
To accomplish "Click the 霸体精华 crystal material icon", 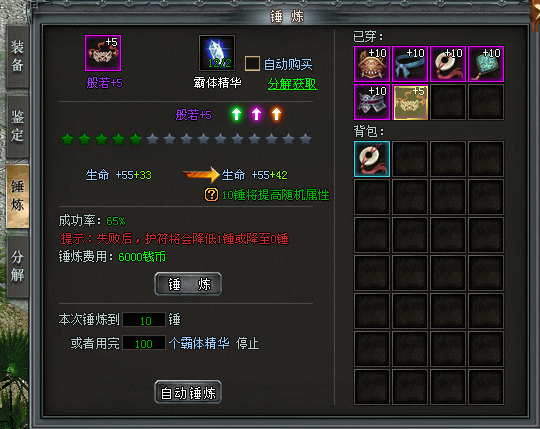I will [x=217, y=53].
